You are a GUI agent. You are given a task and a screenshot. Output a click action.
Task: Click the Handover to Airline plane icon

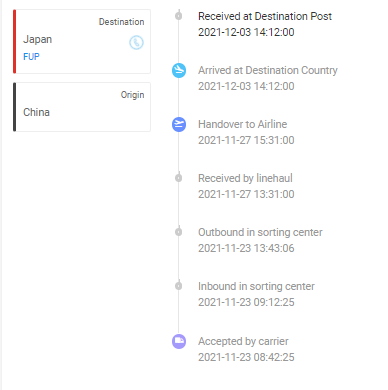tap(179, 124)
